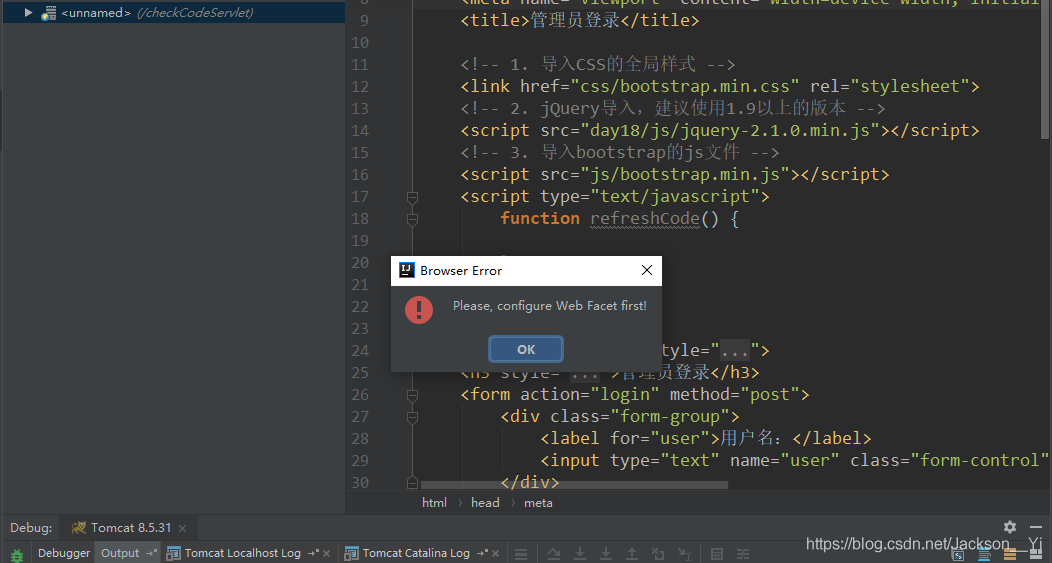Click the "Debug:" tool window label

[x=31, y=527]
